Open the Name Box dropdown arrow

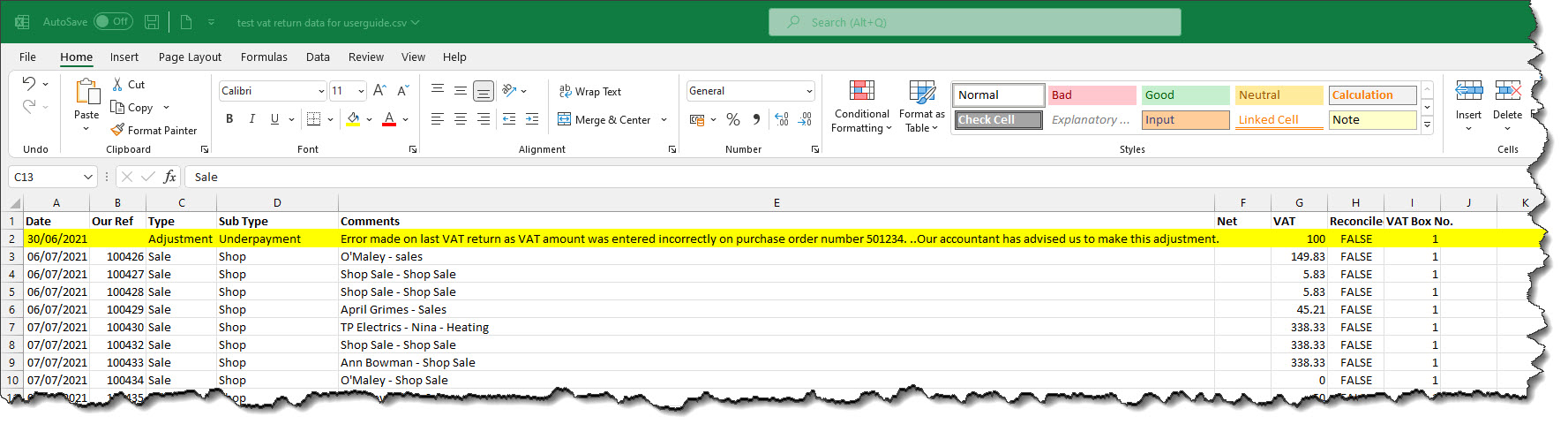pos(87,177)
